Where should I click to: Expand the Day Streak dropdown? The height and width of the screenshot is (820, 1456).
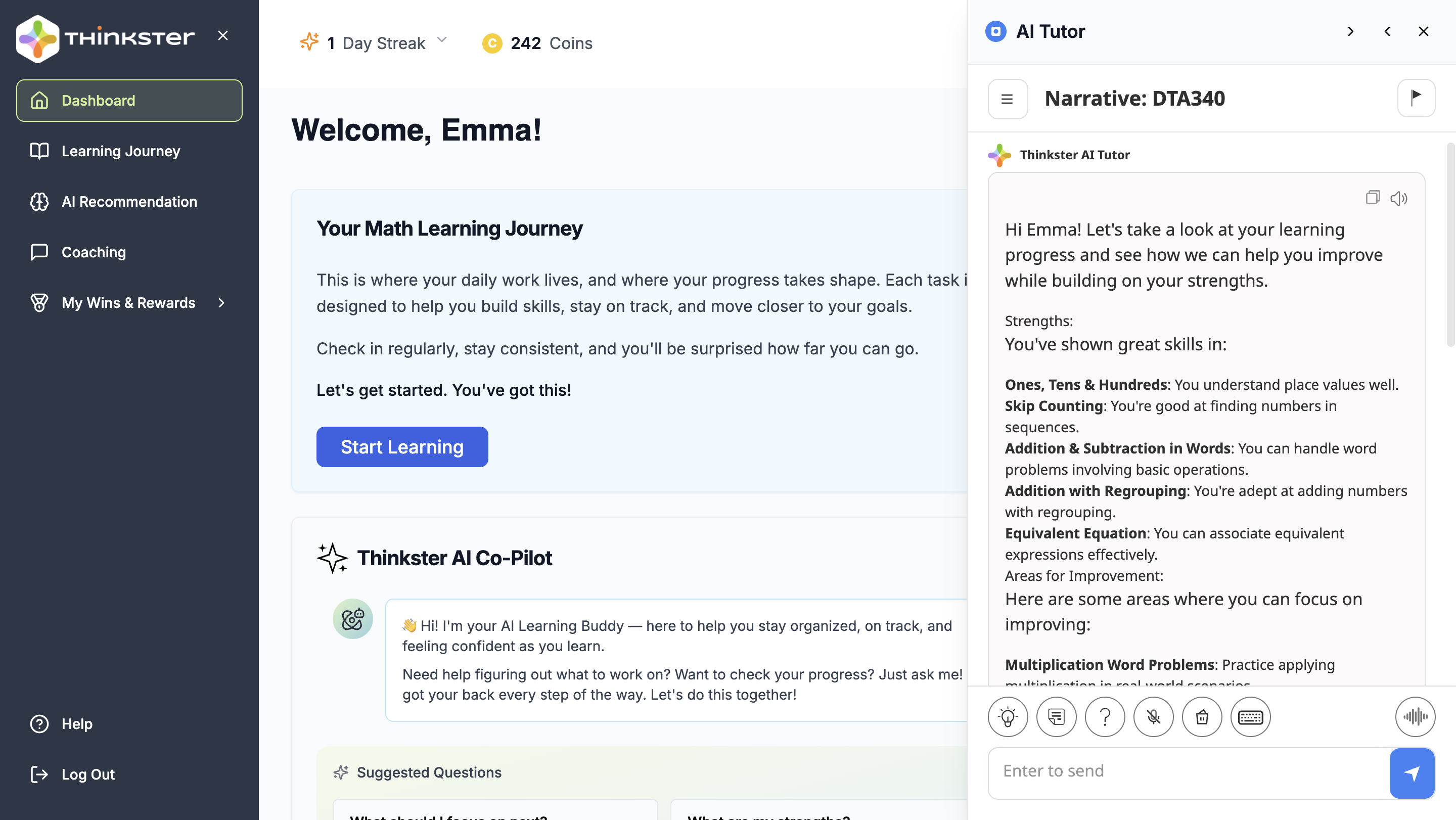click(x=443, y=40)
